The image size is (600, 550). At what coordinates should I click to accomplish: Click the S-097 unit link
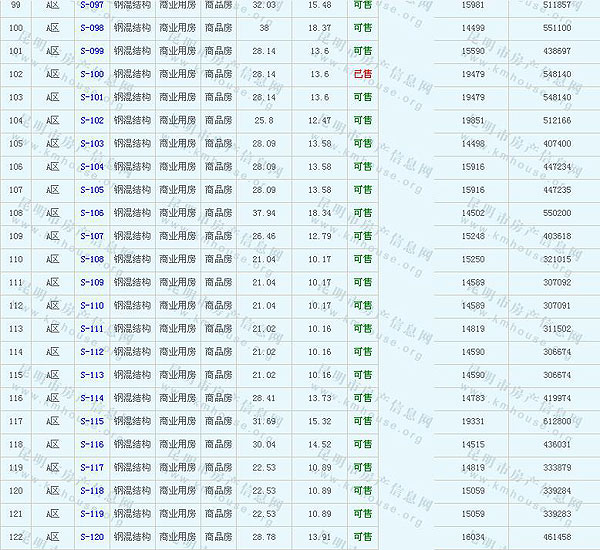(x=92, y=5)
